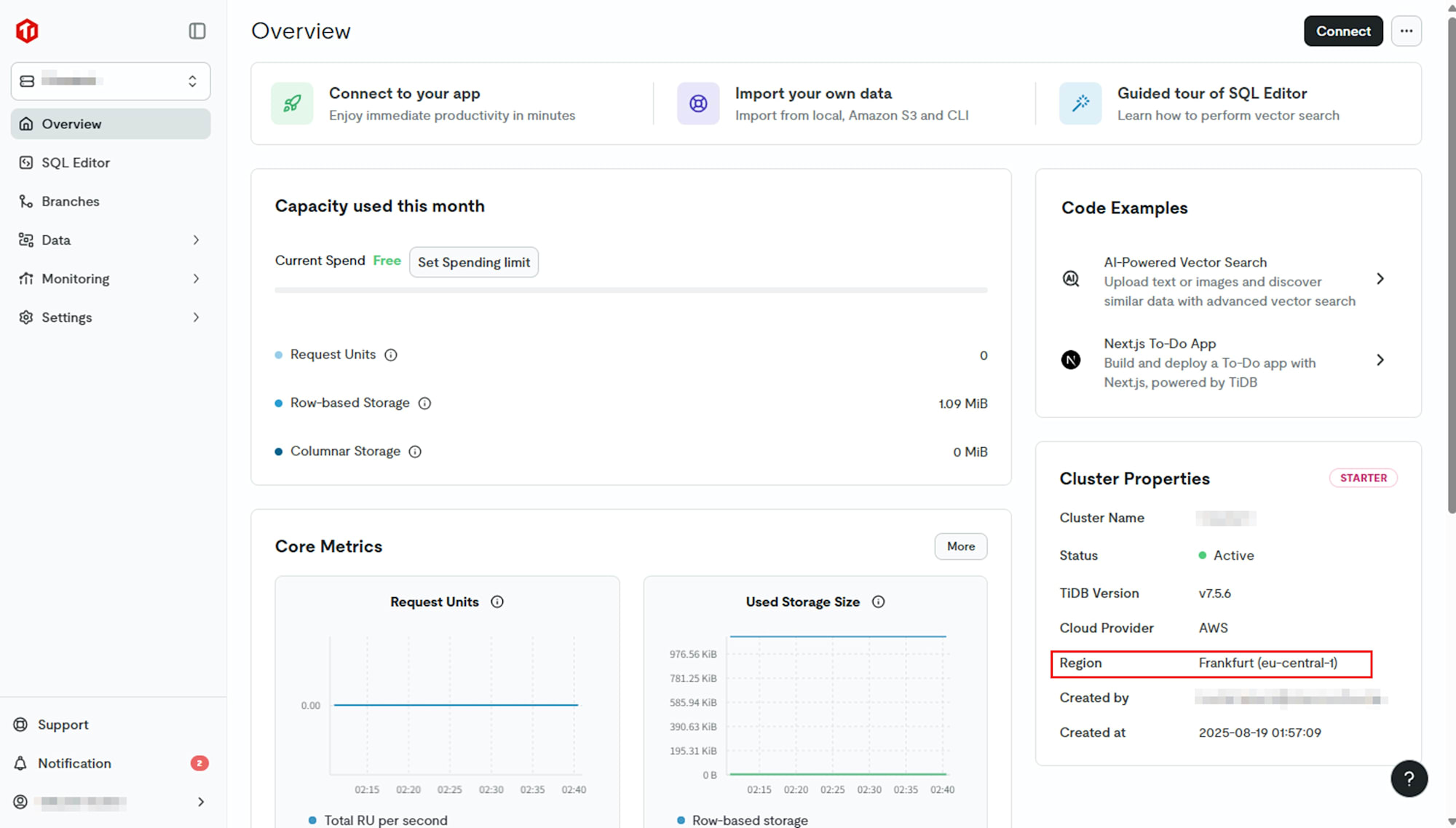Click info icon on Used Storage Size chart
Screen dimensions: 1456x828
click(879, 602)
